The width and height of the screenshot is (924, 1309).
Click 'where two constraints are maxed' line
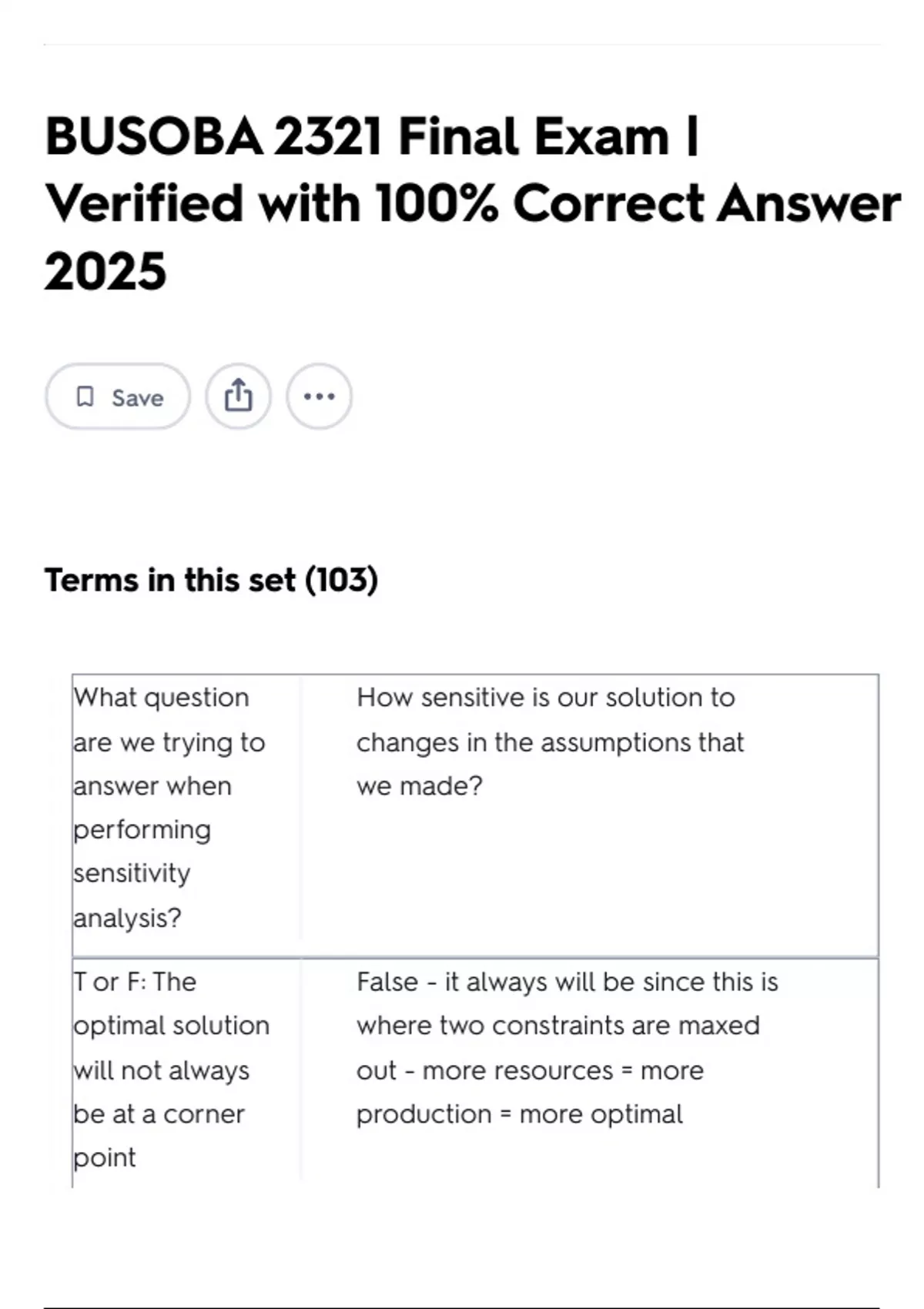[x=557, y=1026]
